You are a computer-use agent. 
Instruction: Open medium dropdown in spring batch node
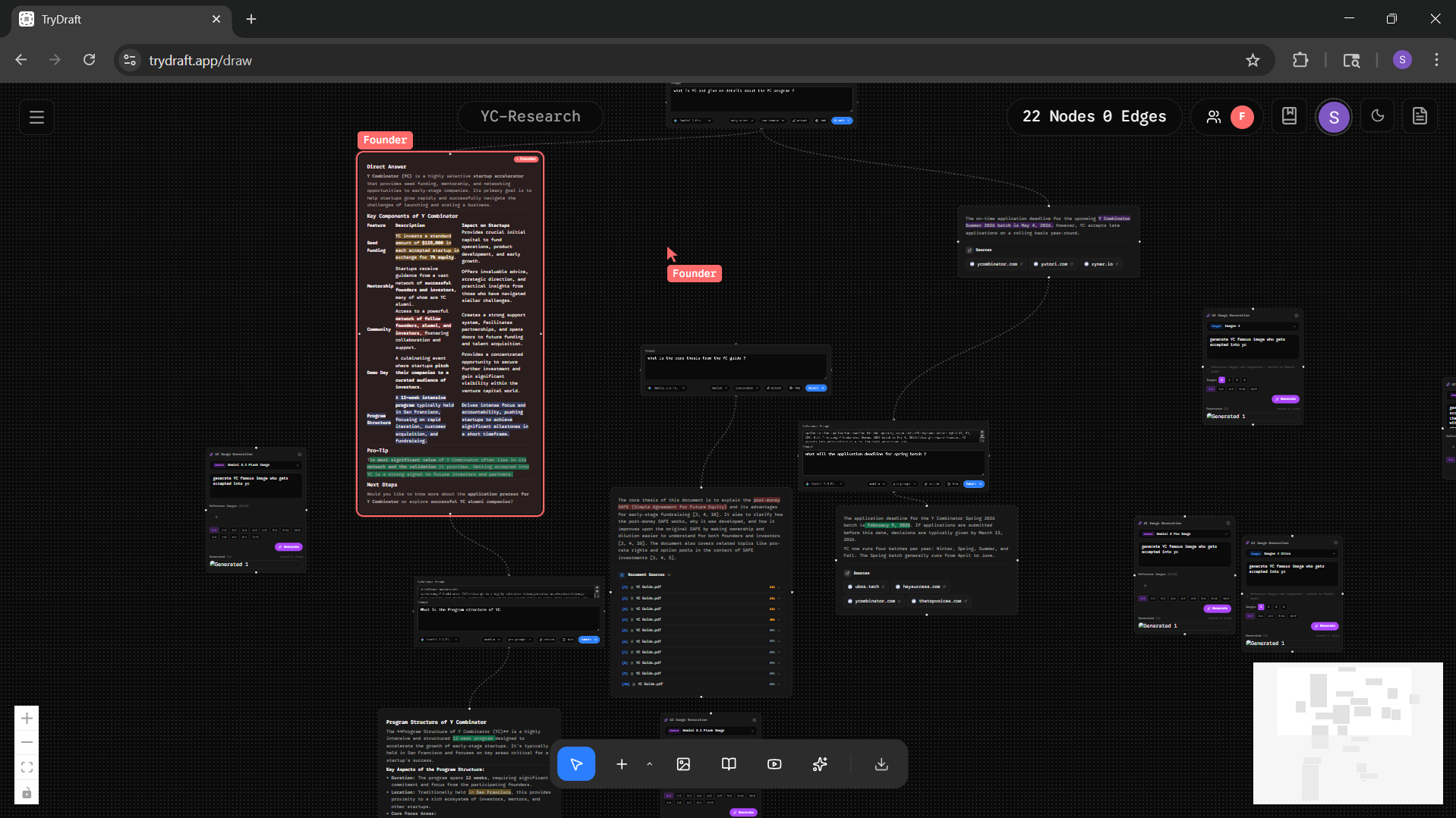pos(877,483)
